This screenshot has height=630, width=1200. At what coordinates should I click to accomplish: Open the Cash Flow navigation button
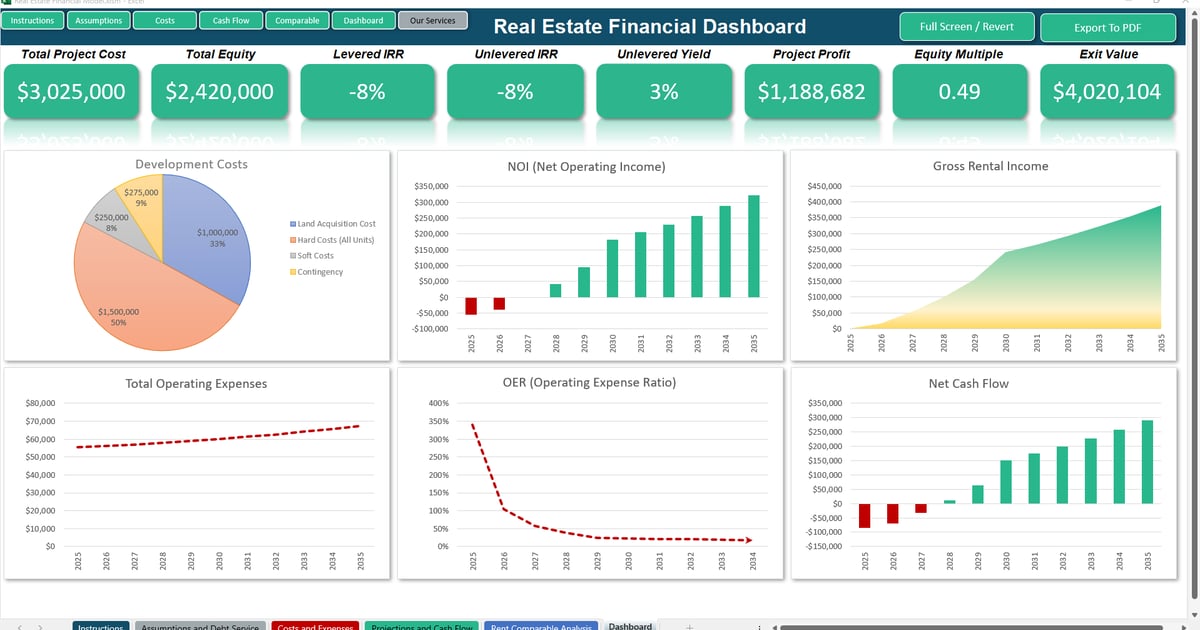point(231,21)
